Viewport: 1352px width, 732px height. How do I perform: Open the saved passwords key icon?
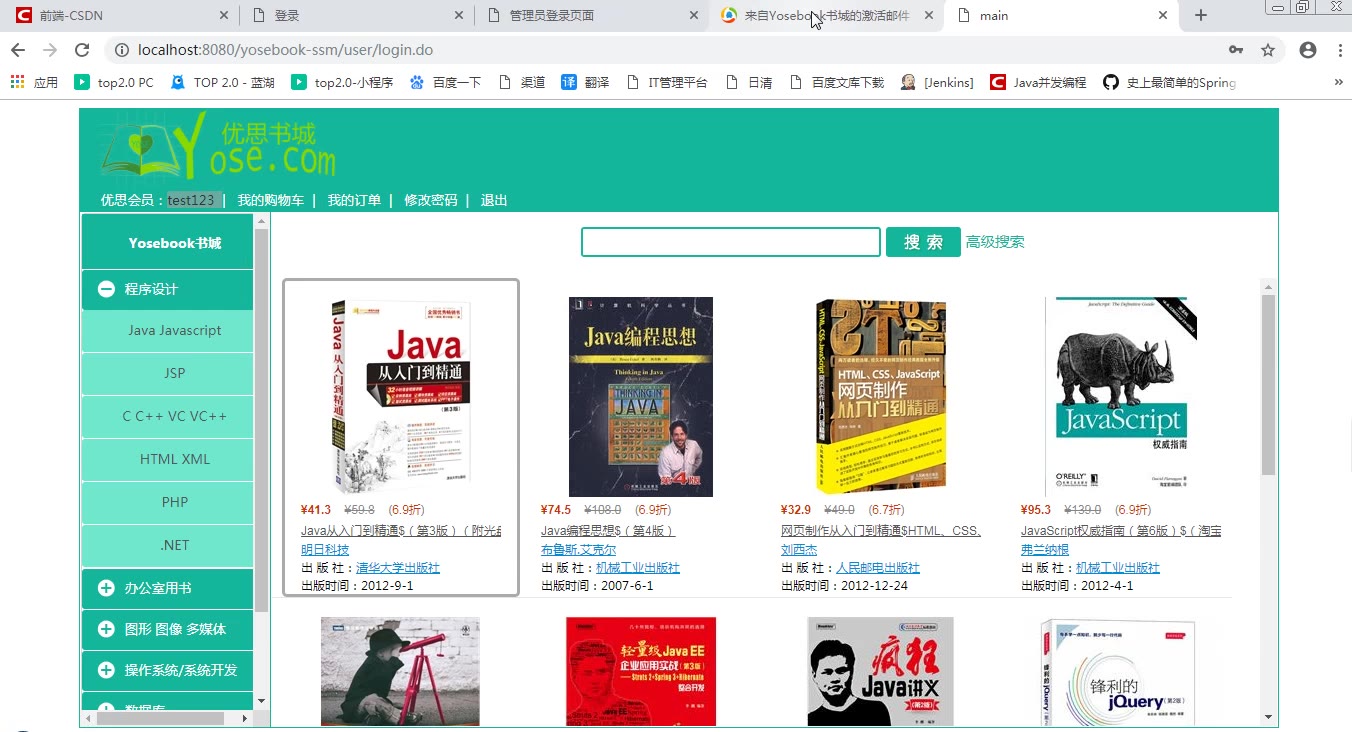1236,50
